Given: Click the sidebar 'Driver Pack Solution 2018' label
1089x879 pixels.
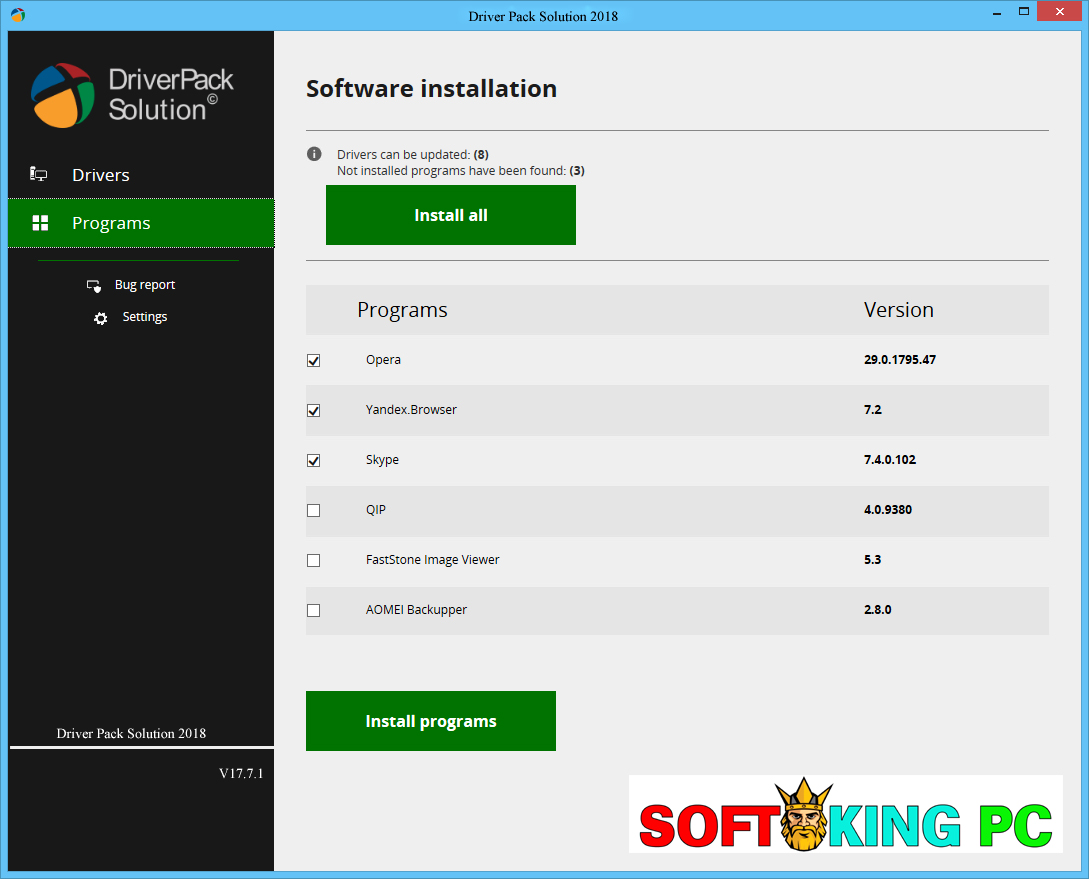Looking at the screenshot, I should pos(131,733).
